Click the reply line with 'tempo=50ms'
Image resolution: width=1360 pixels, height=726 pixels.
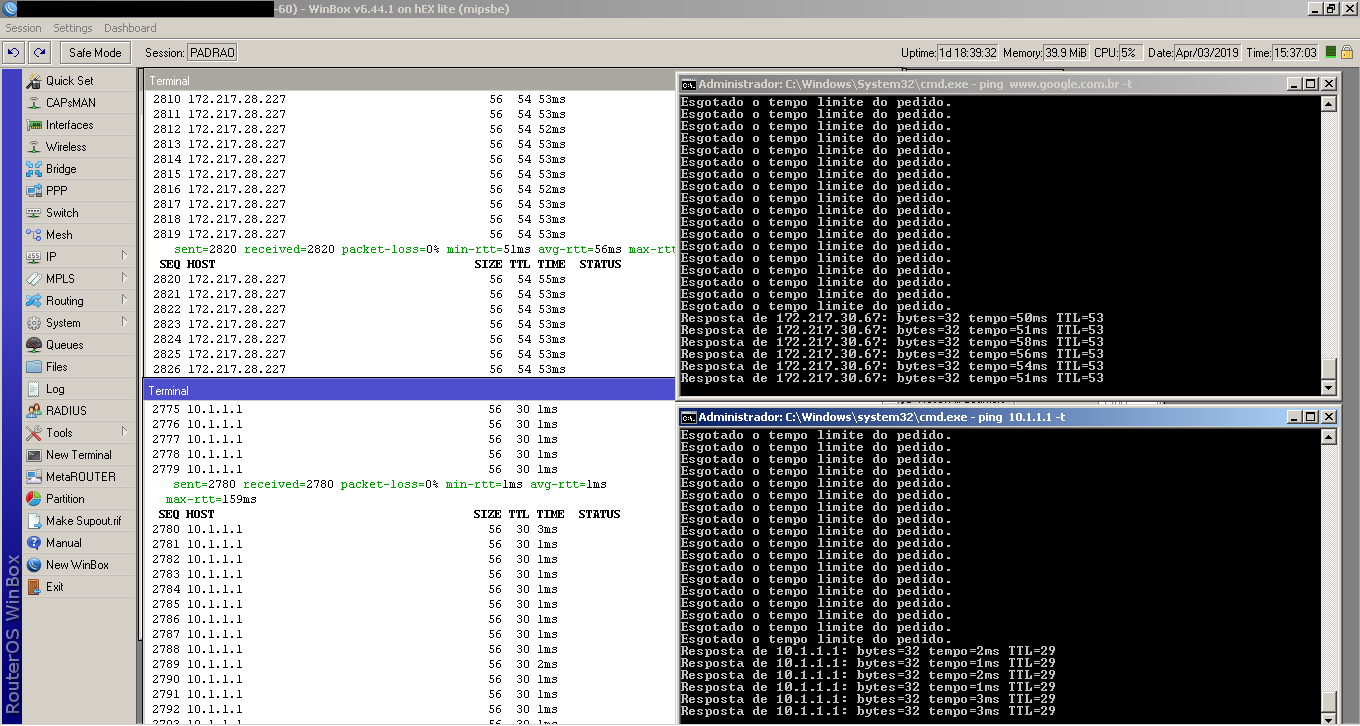pos(892,318)
